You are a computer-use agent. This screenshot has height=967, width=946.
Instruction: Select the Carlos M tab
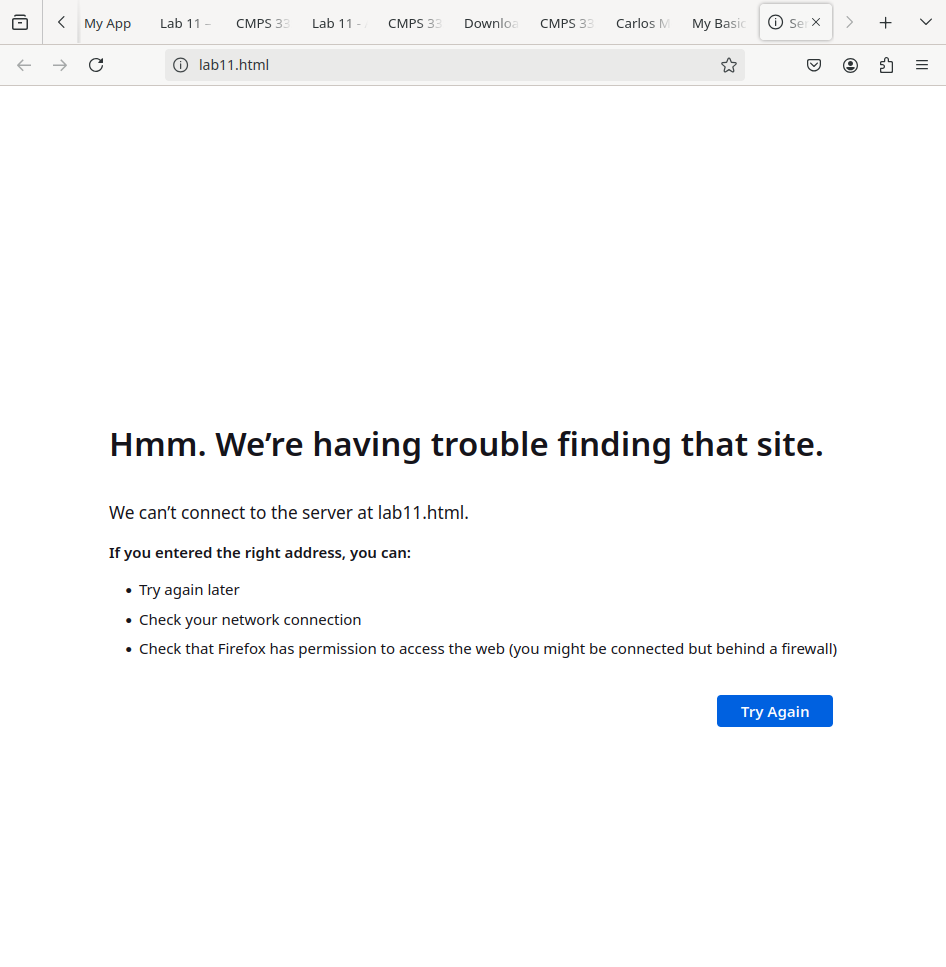pyautogui.click(x=642, y=23)
